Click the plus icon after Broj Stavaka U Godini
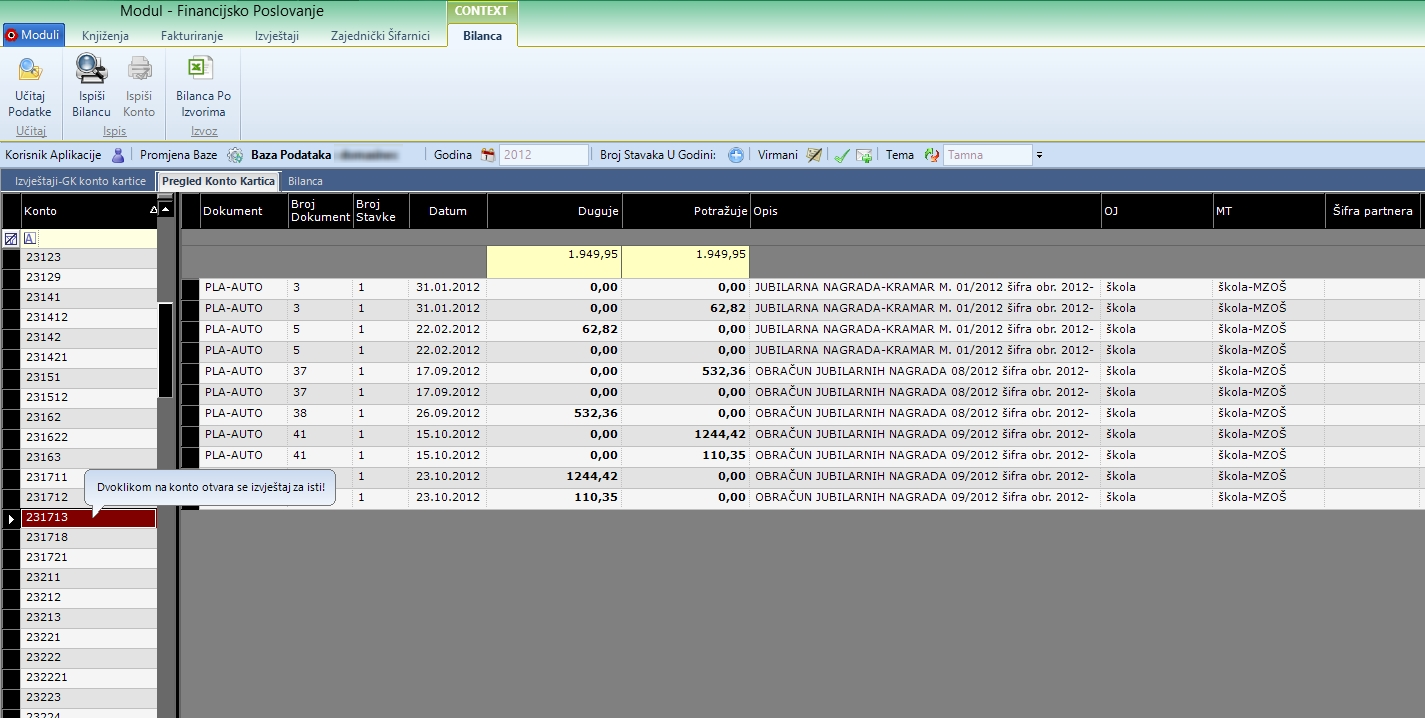Image resolution: width=1425 pixels, height=718 pixels. [x=736, y=155]
